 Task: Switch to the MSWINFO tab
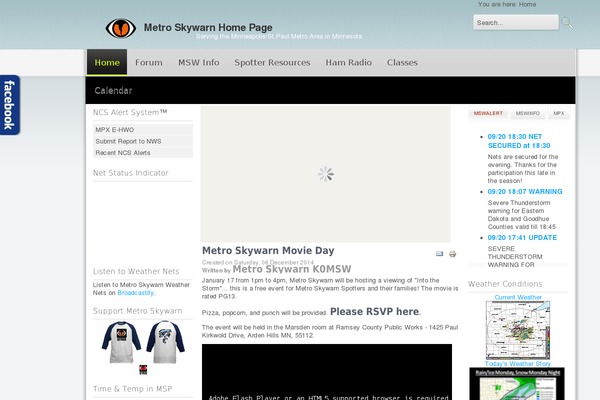(x=528, y=113)
